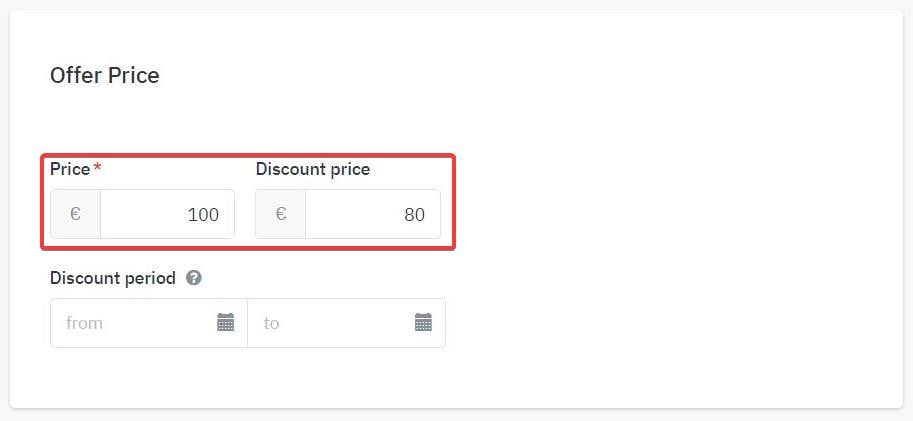
Task: Click the gap between the Price and Discount price inputs
Action: 245,214
